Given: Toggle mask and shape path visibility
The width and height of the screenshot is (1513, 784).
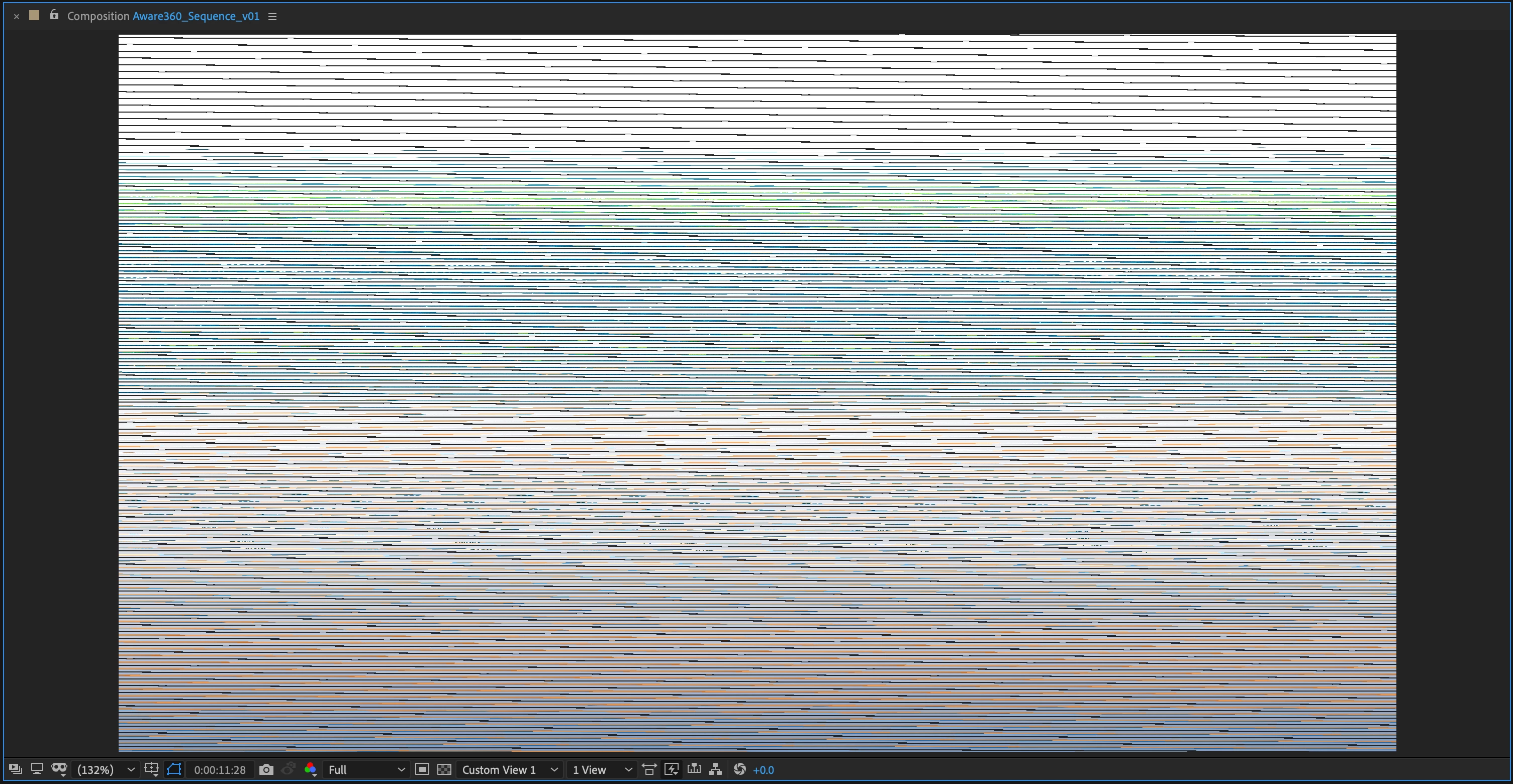Looking at the screenshot, I should point(174,769).
